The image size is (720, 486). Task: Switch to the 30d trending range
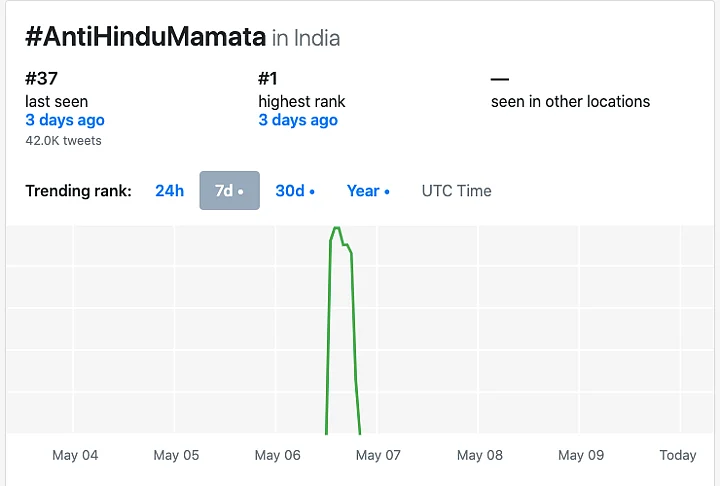coord(295,191)
